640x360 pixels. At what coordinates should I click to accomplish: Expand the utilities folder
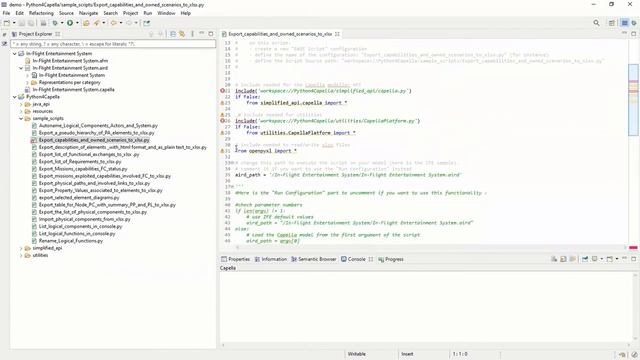point(21,255)
